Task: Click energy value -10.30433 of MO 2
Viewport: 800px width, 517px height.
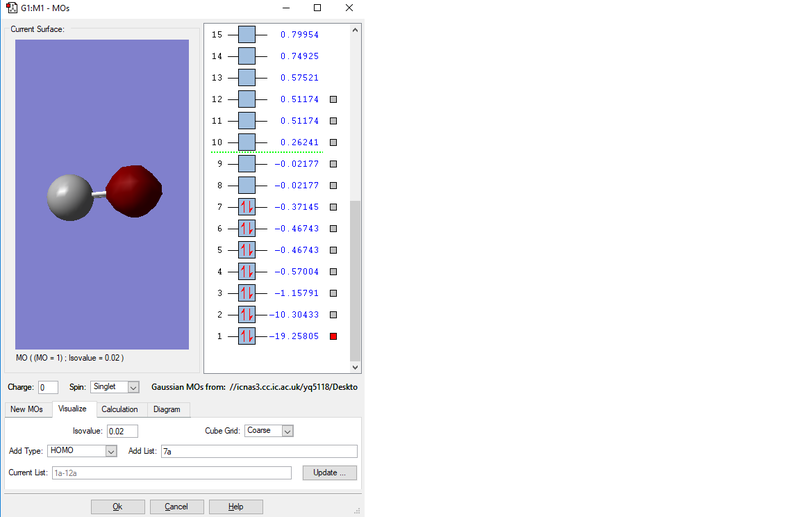Action: coord(294,315)
